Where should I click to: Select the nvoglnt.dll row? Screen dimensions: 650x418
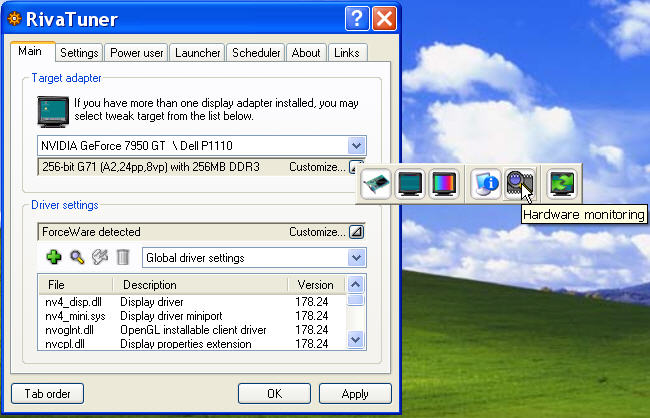pos(192,330)
